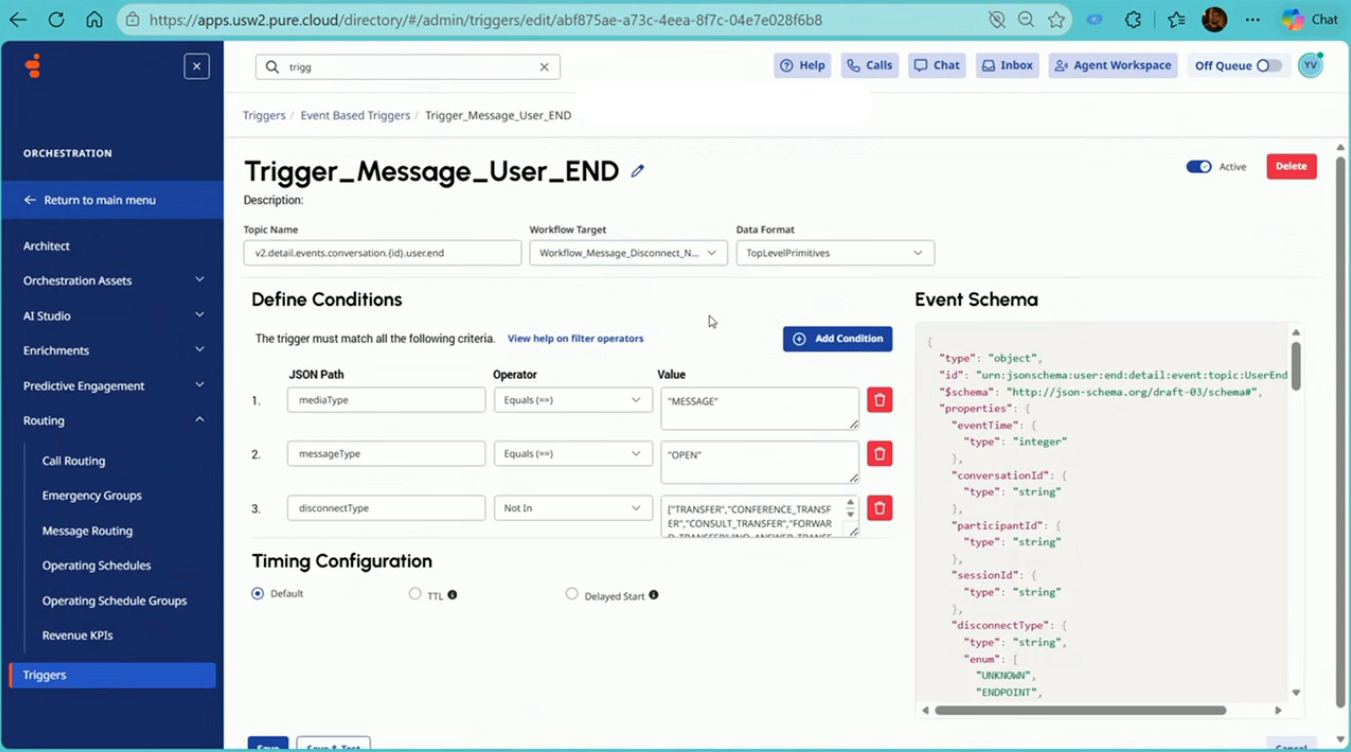Click the Genesys Cloud logo
This screenshot has width=1351, height=752.
coord(33,66)
